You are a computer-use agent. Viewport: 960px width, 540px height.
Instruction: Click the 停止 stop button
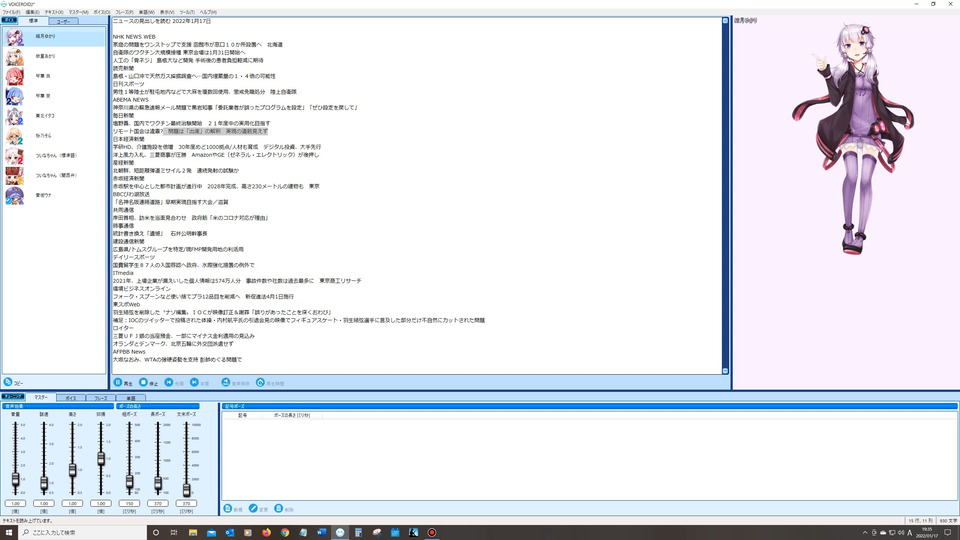pyautogui.click(x=143, y=382)
